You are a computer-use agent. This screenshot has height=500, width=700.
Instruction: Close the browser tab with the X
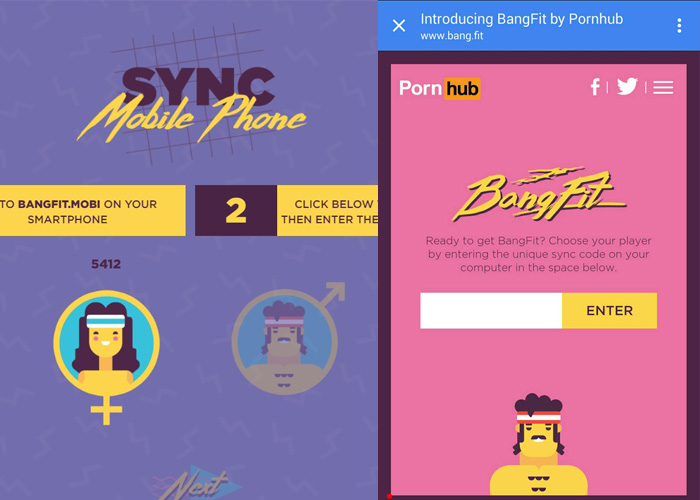click(x=399, y=26)
